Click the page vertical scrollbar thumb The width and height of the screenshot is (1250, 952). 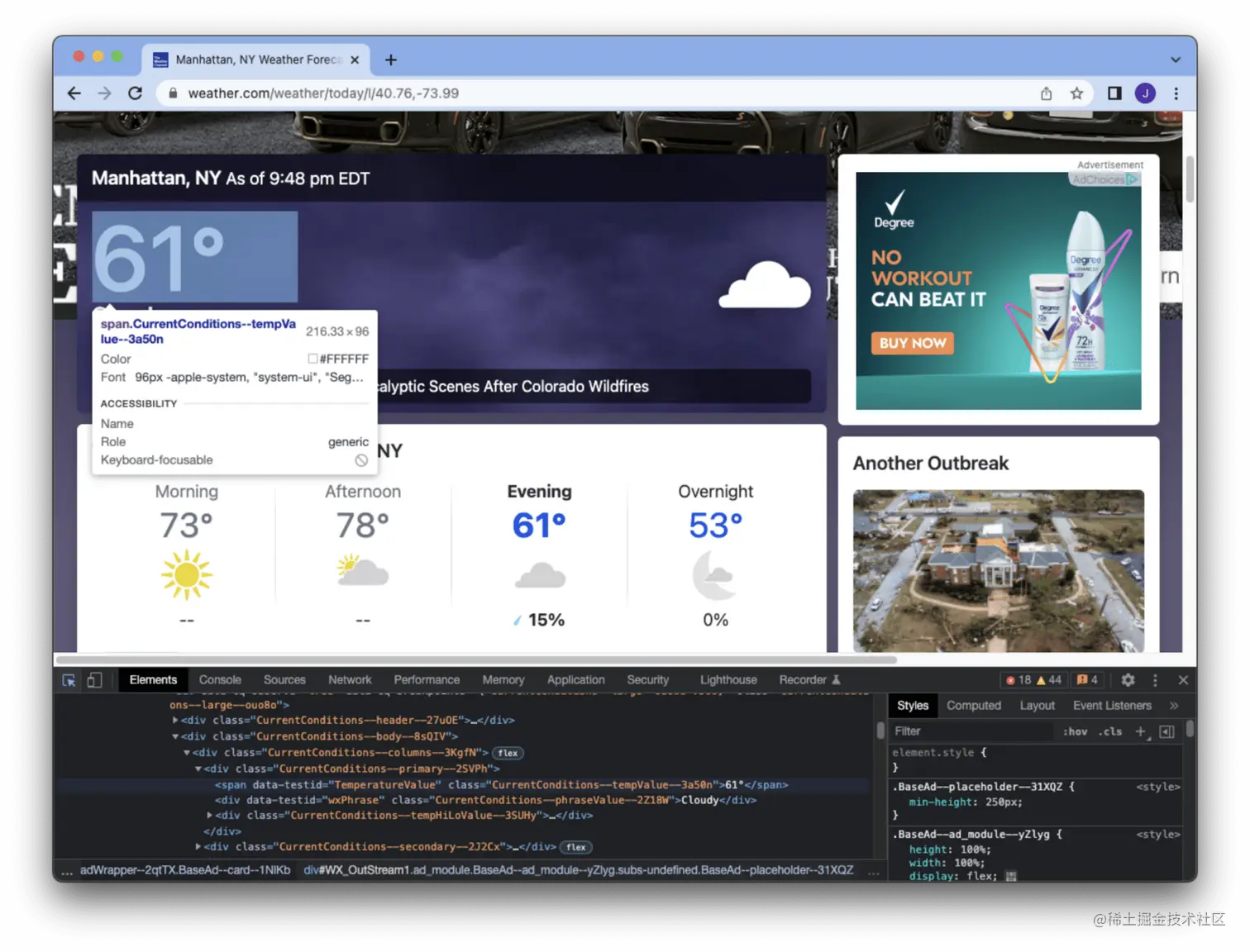click(1190, 179)
